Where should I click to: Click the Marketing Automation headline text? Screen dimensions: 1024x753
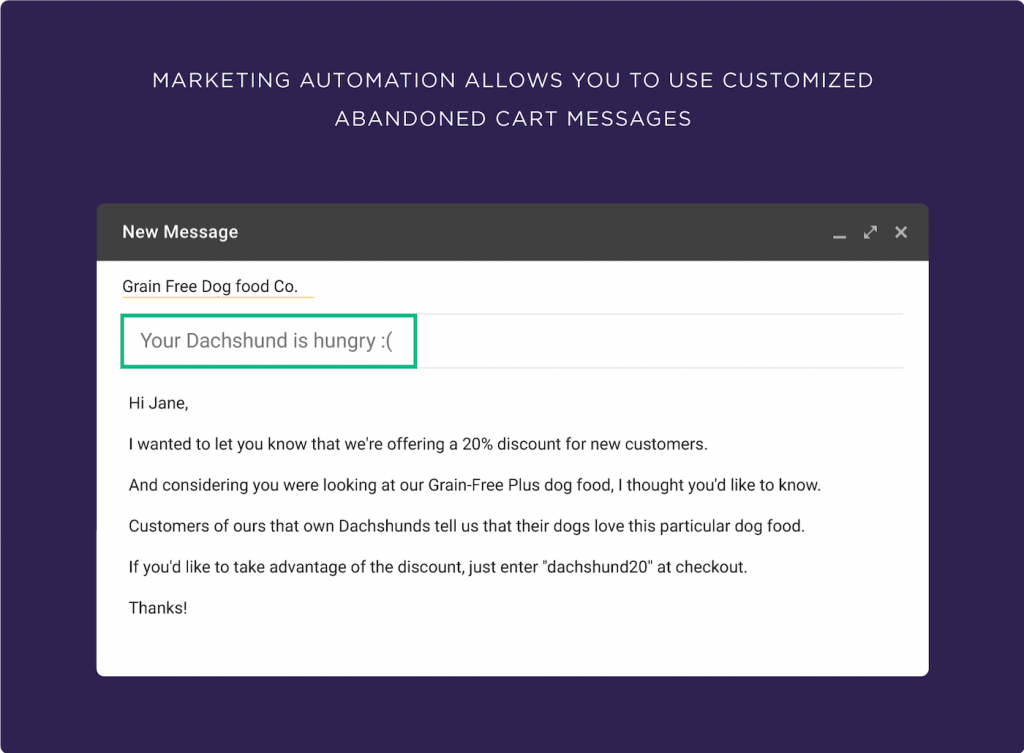pyautogui.click(x=513, y=80)
